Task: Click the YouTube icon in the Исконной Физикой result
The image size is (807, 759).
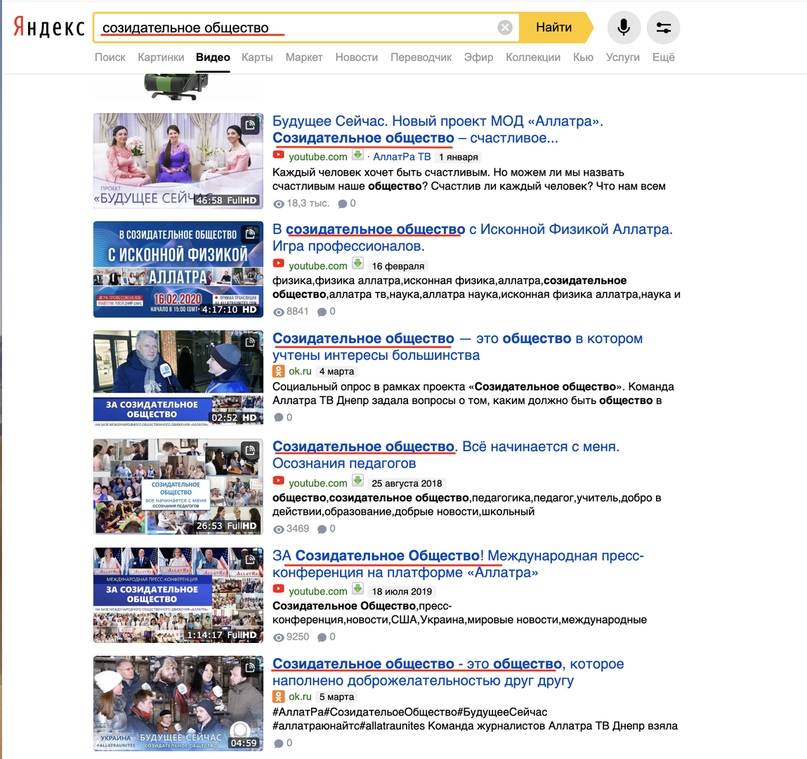Action: pyautogui.click(x=278, y=264)
